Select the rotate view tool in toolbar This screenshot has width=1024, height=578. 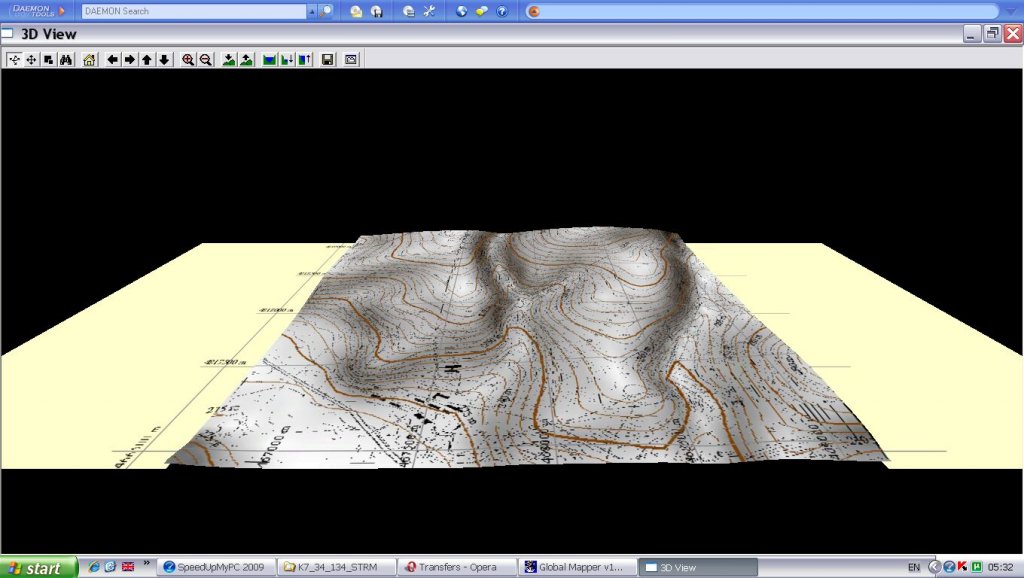click(x=14, y=60)
